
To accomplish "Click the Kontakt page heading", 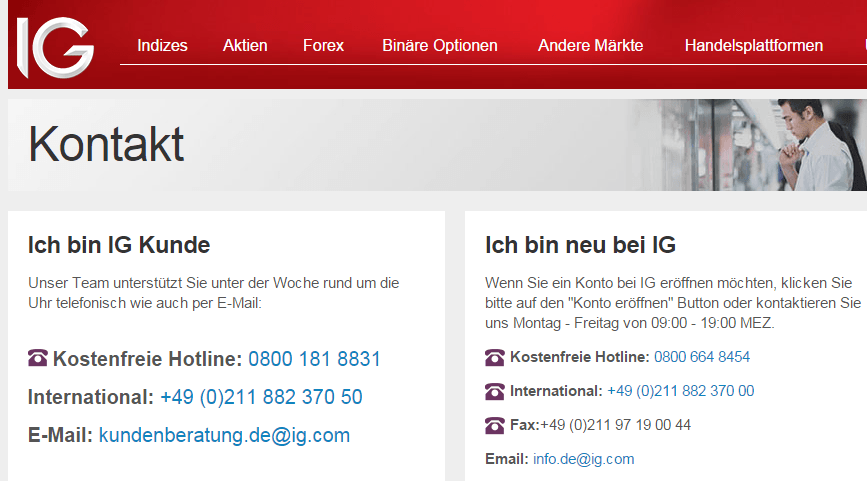I will pos(106,144).
